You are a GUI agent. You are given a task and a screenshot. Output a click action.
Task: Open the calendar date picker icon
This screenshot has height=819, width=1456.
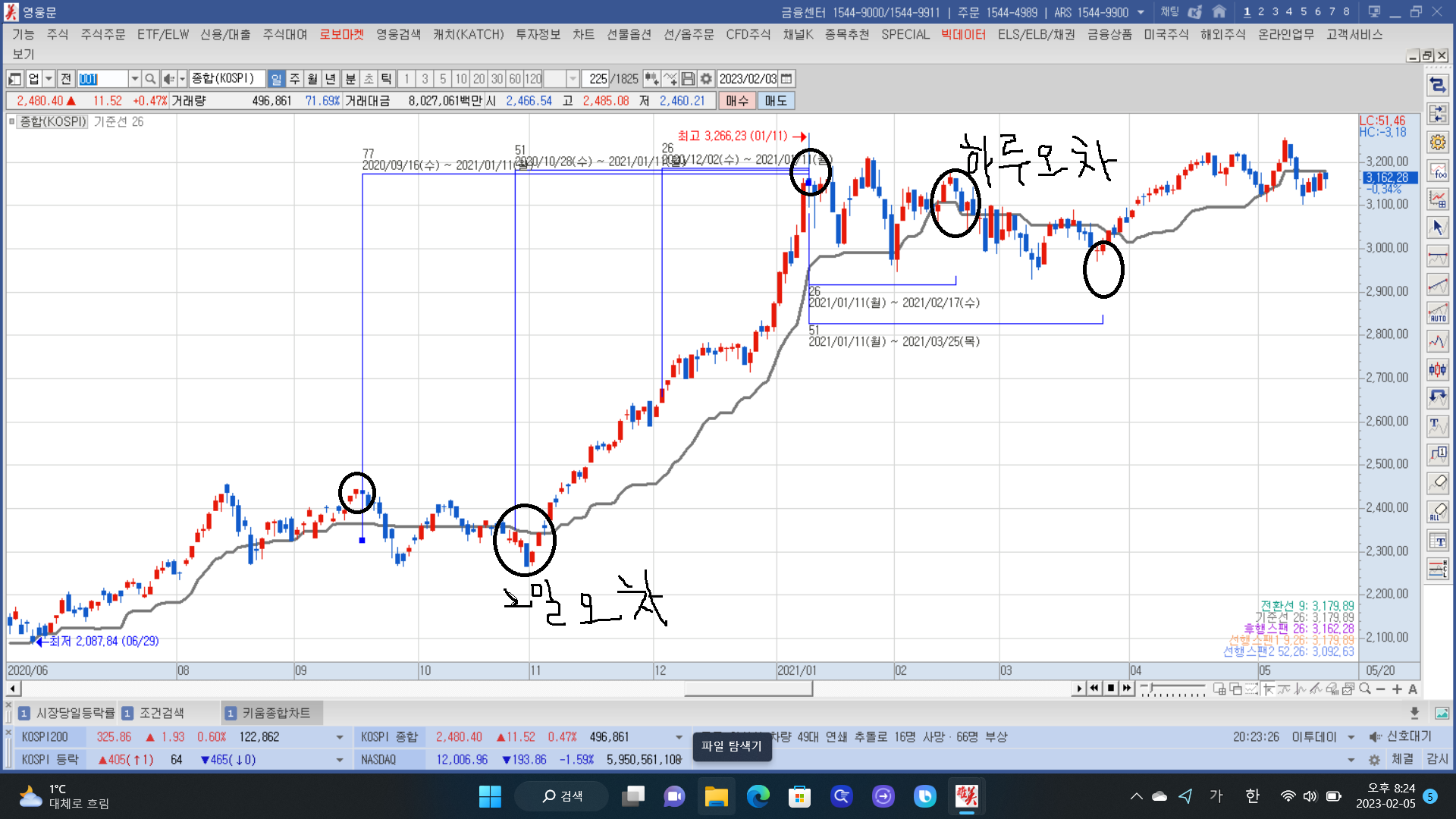[x=786, y=79]
